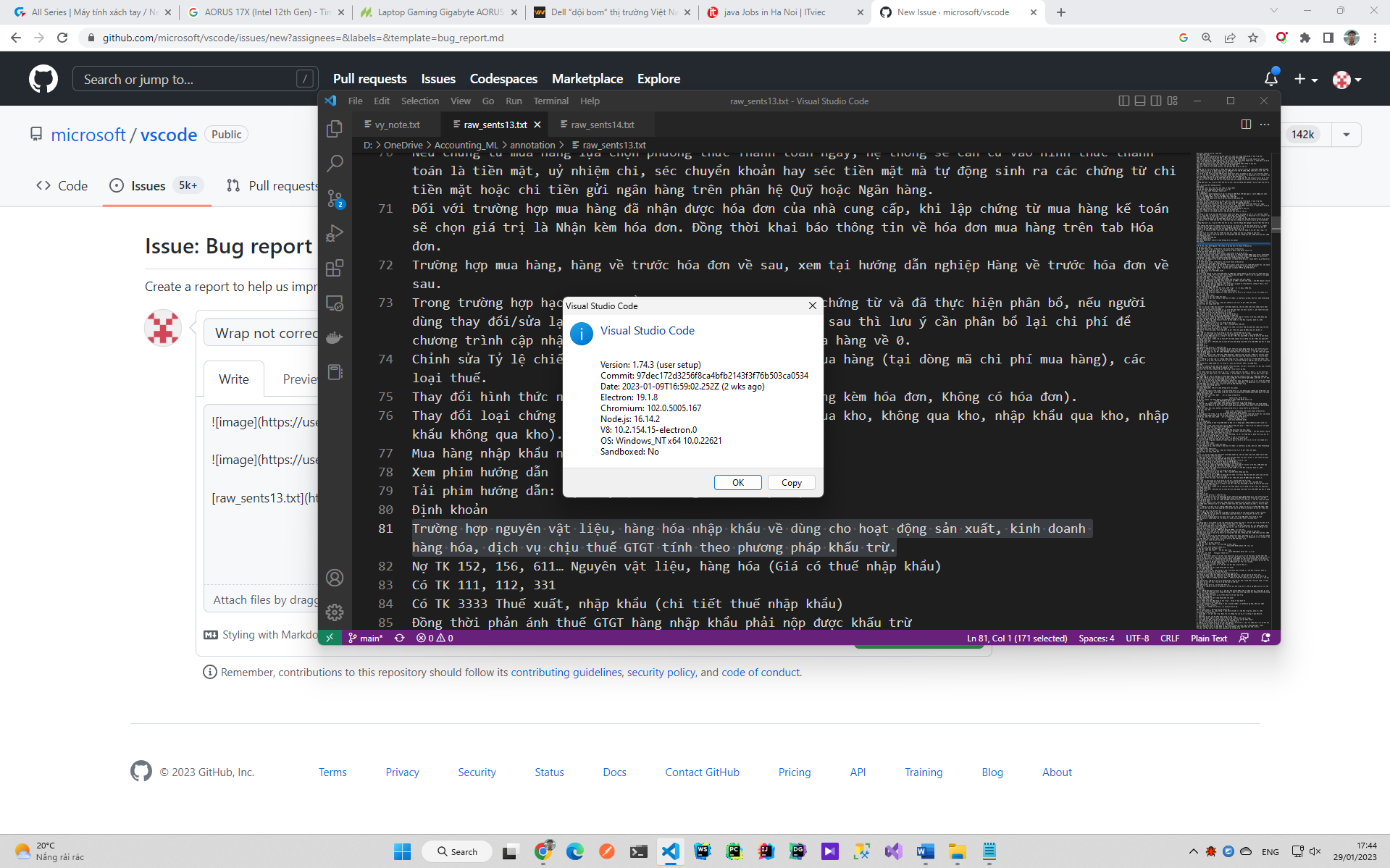Screen dimensions: 1390x868
Task: Open the Terminal menu in VS Code
Action: point(550,101)
